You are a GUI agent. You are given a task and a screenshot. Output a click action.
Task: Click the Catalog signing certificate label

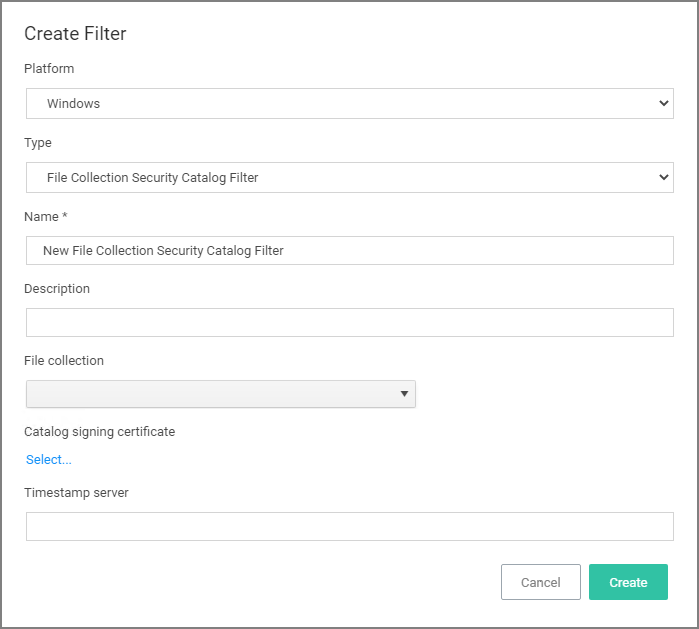pyautogui.click(x=99, y=432)
